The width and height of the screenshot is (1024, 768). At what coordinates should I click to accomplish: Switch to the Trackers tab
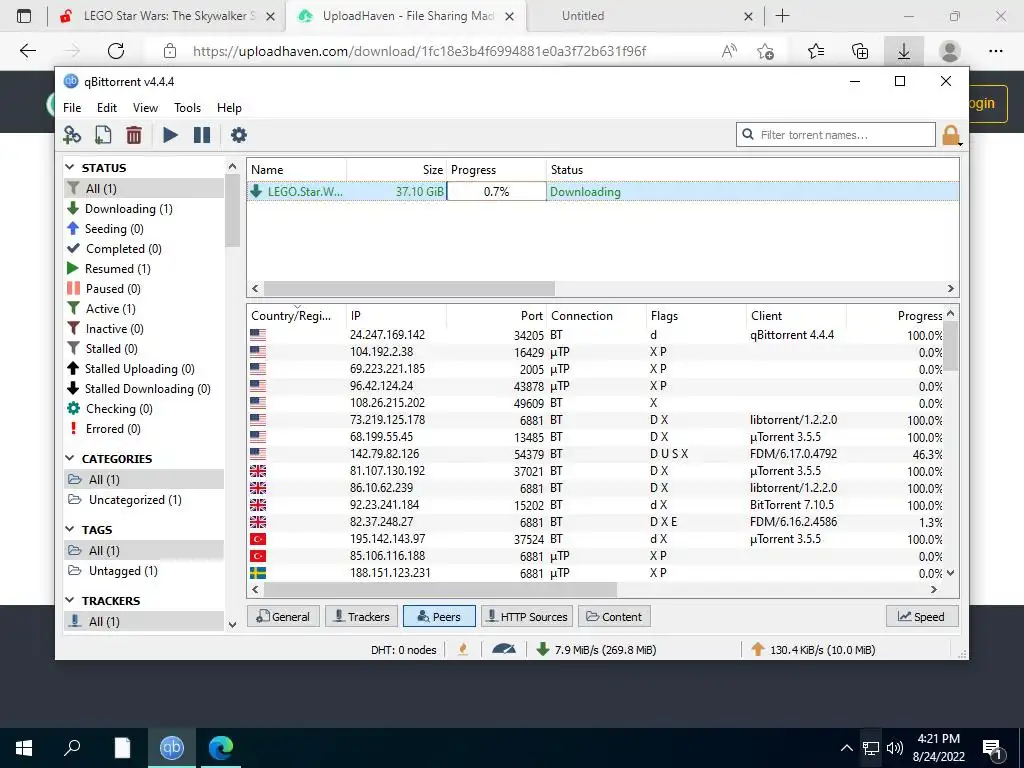(362, 616)
